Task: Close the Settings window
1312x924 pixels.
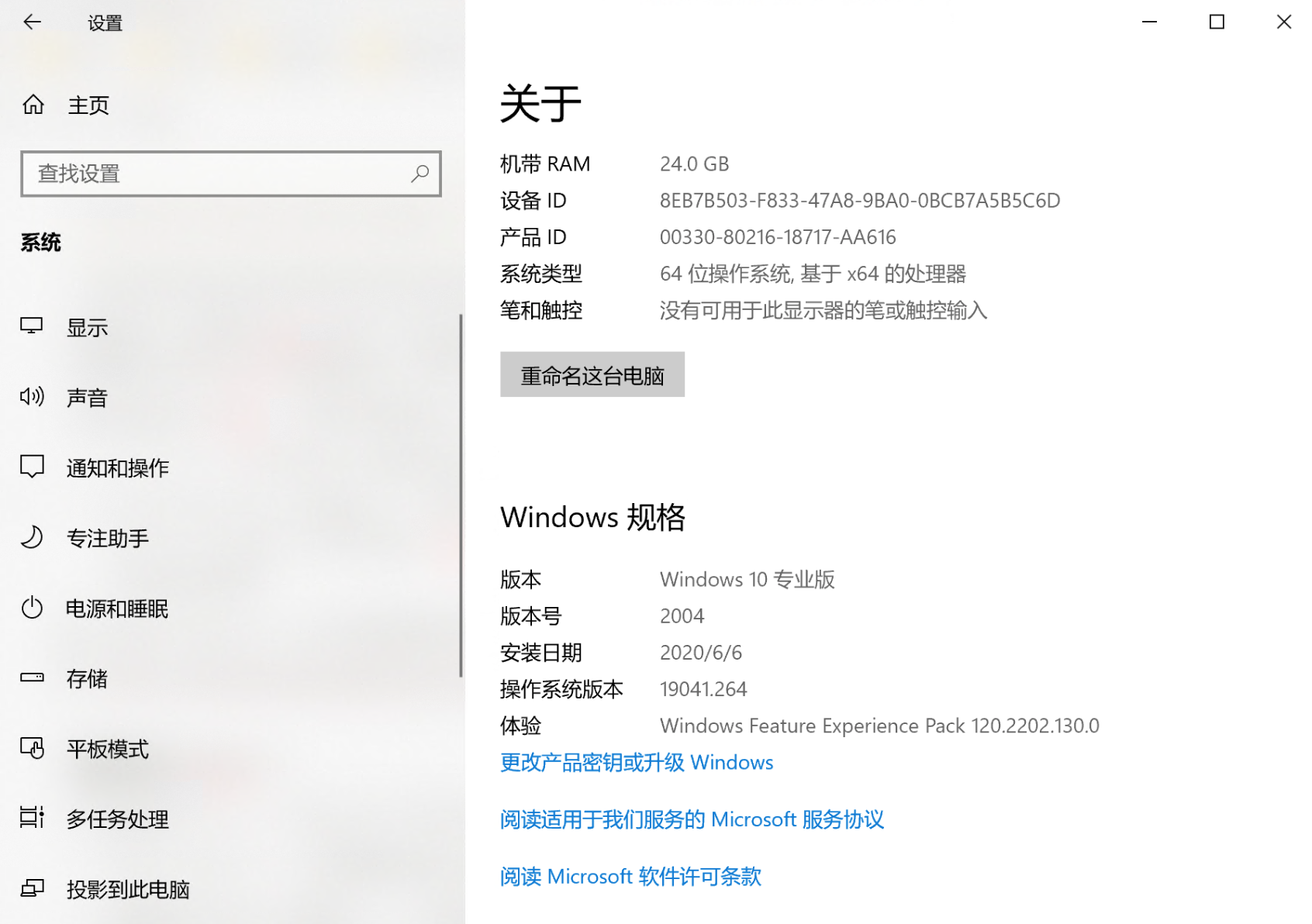Action: tap(1283, 22)
